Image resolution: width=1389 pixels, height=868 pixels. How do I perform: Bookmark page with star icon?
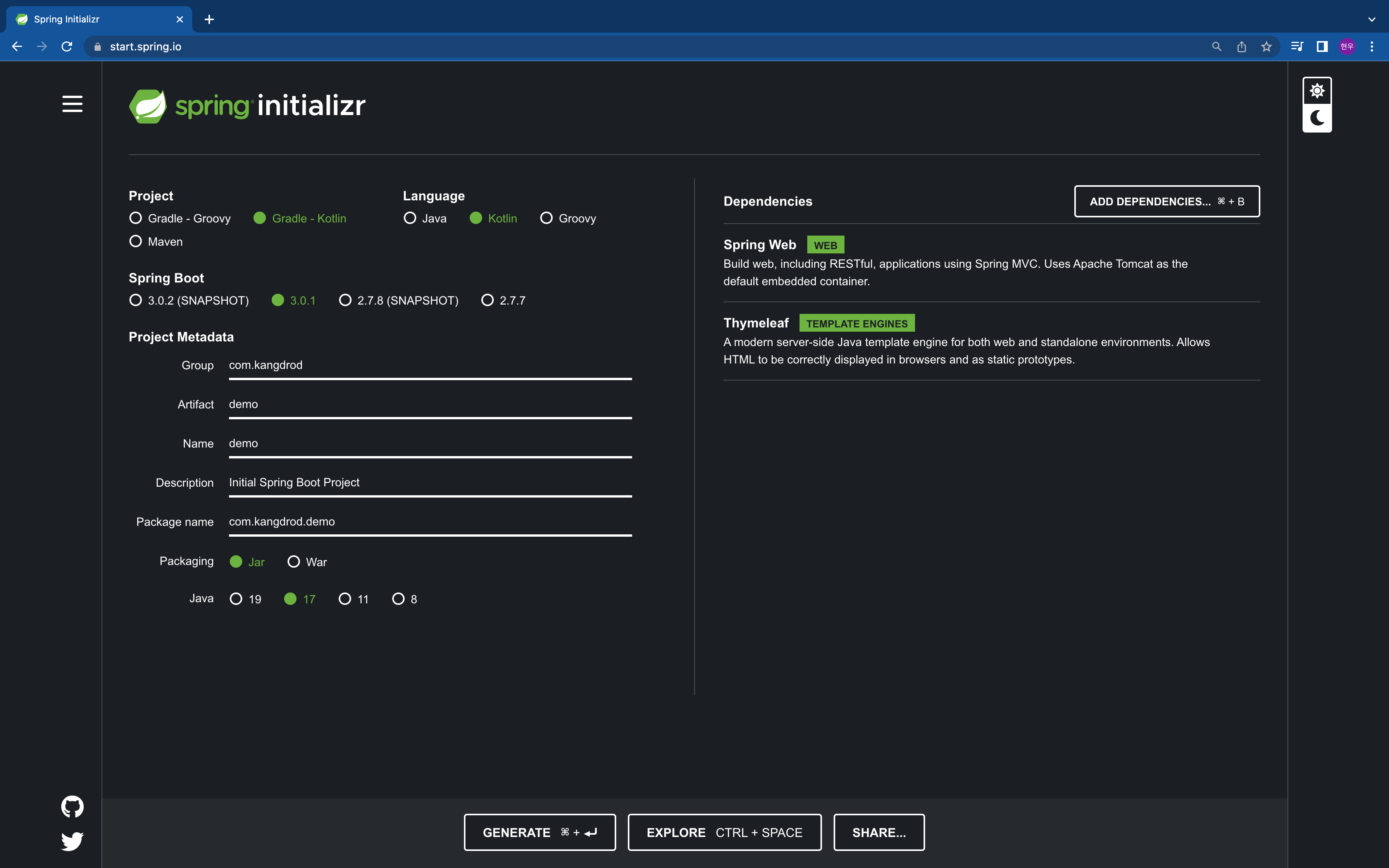(1266, 46)
